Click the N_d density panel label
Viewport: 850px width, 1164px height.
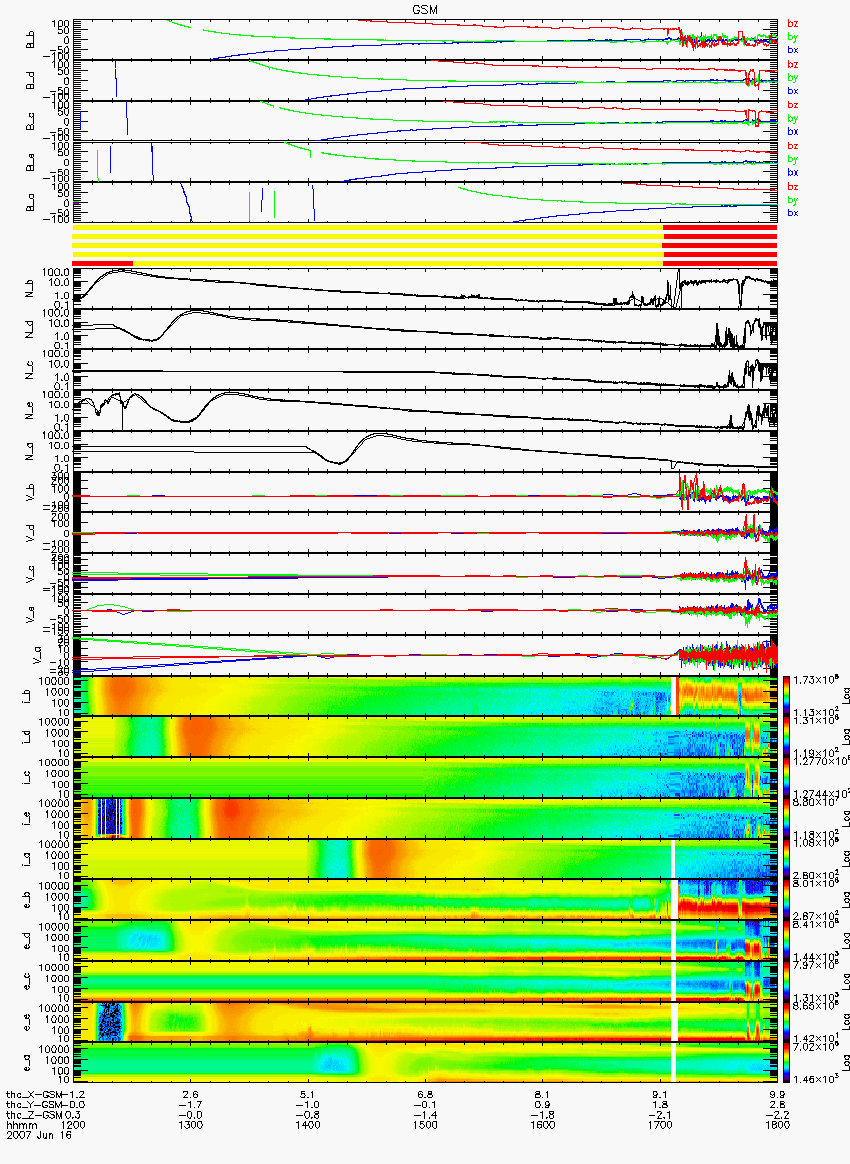pos(31,330)
